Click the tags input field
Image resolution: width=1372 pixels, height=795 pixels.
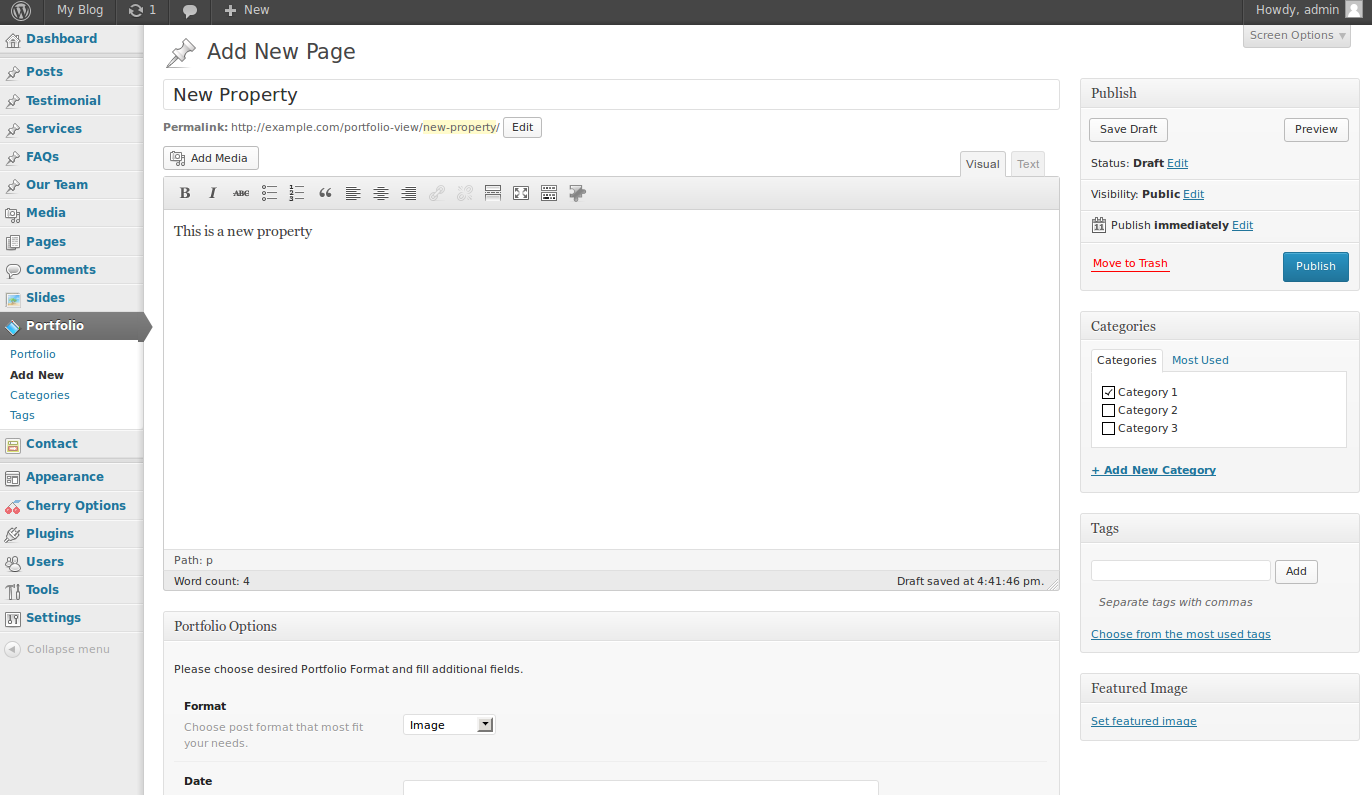coord(1180,571)
